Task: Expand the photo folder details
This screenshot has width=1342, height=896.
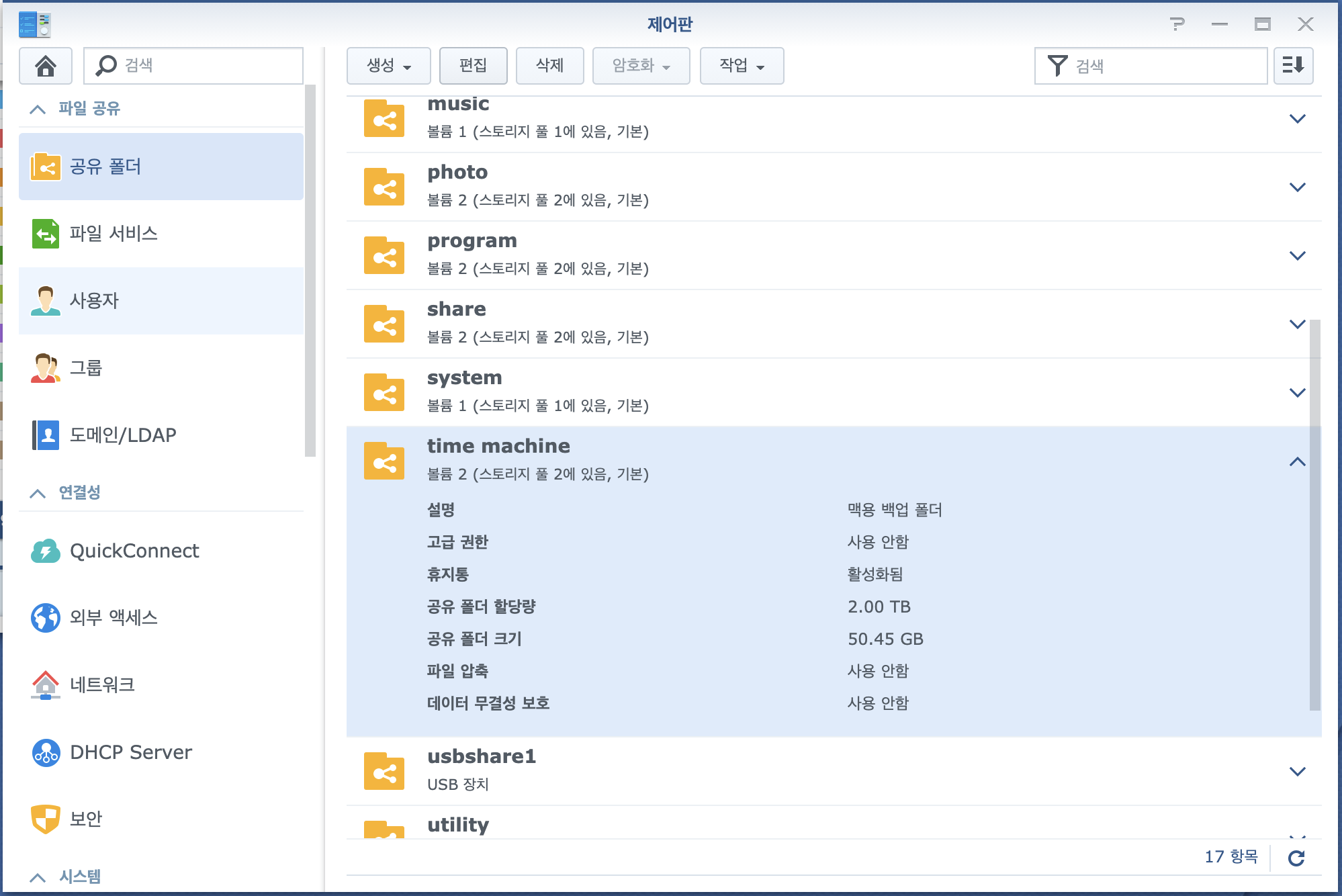Action: click(x=1297, y=187)
